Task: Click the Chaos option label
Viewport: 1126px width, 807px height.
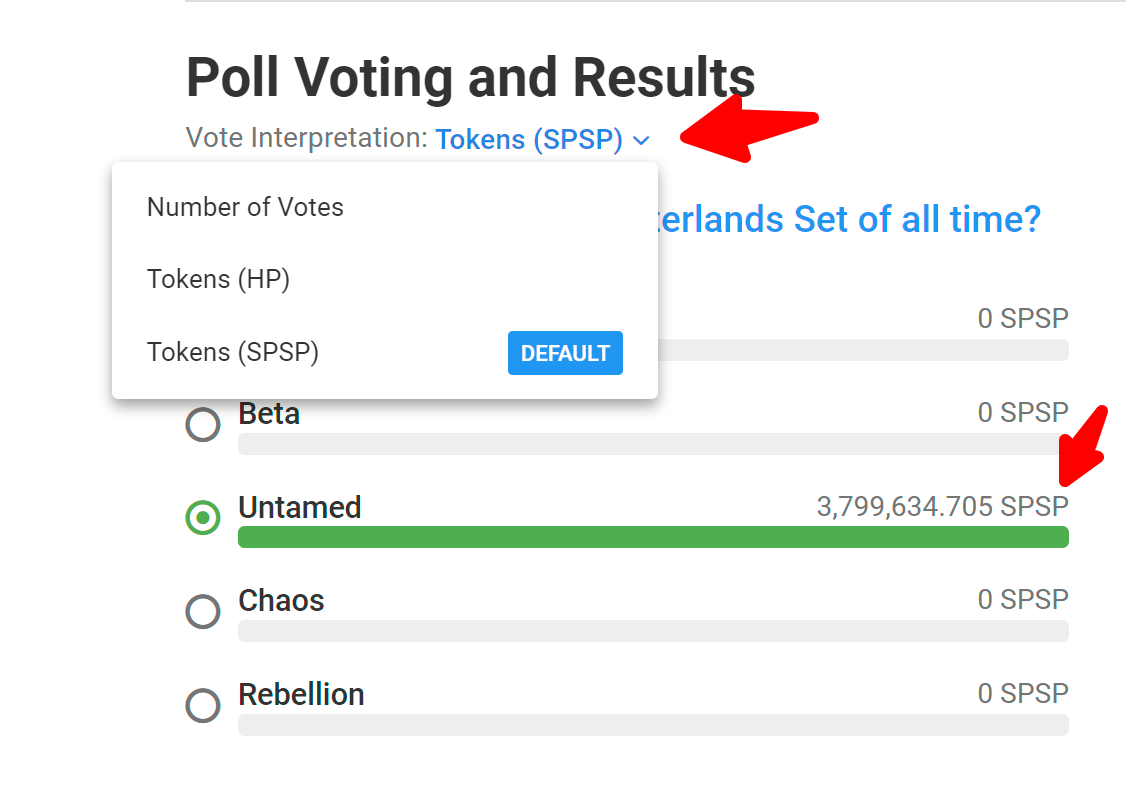Action: coord(282,601)
